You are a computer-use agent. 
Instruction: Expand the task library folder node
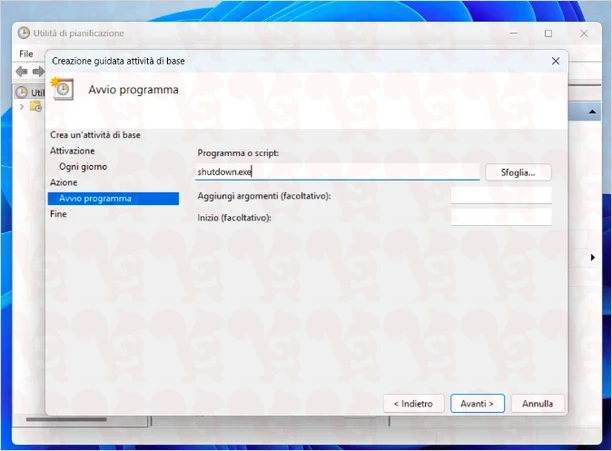tap(22, 107)
